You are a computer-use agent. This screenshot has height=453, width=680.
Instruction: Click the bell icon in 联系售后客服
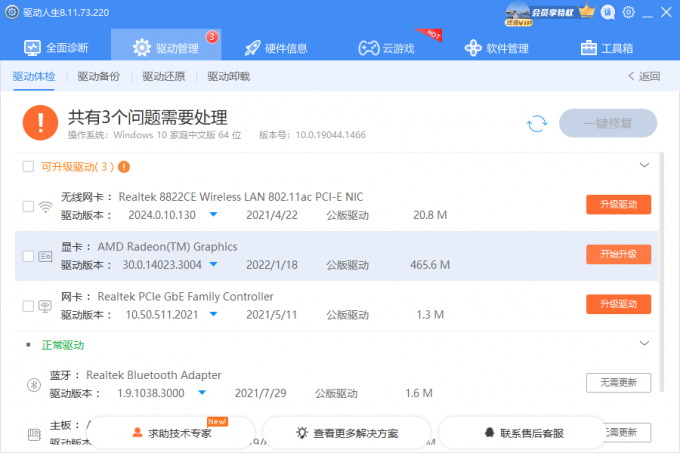[489, 432]
